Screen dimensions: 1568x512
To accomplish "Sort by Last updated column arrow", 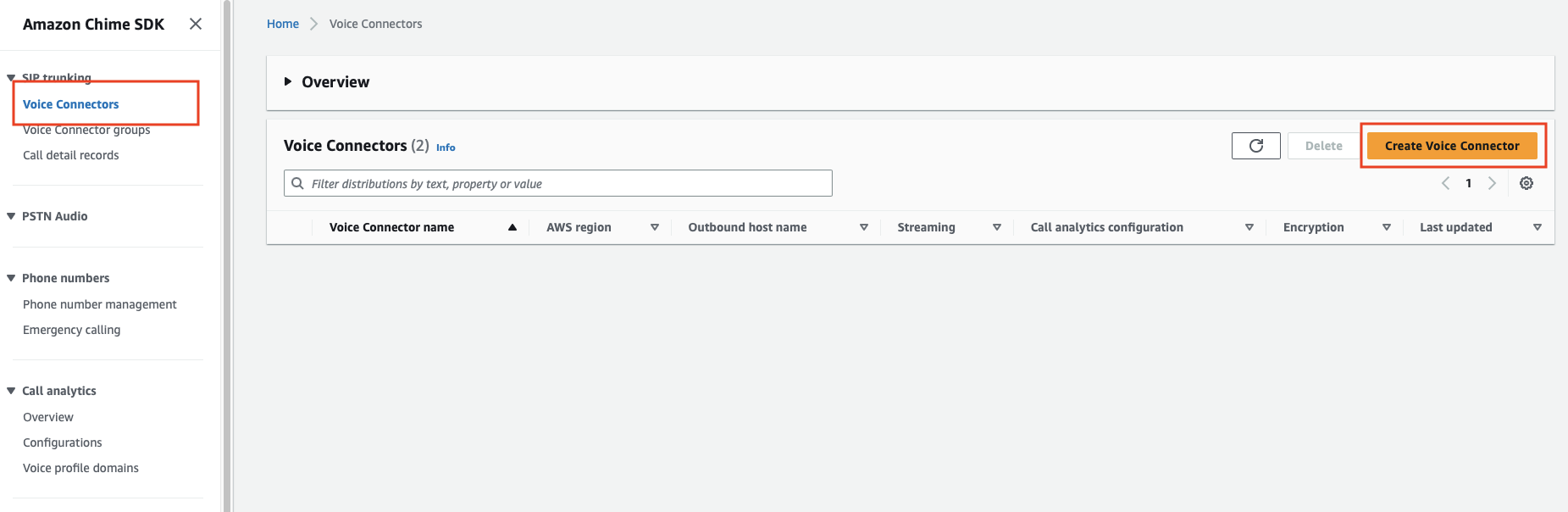I will coord(1538,227).
